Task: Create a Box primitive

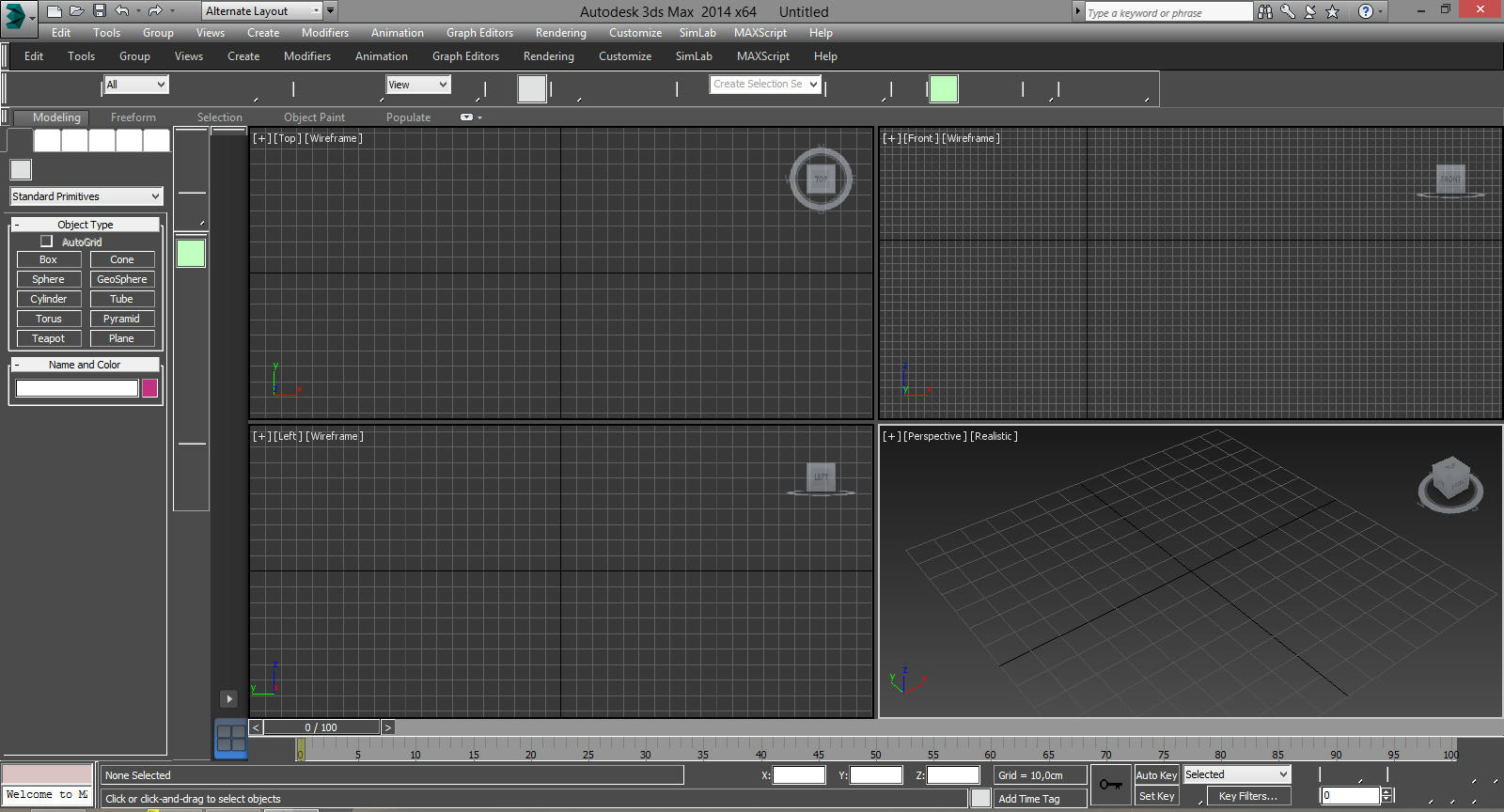Action: coord(49,259)
